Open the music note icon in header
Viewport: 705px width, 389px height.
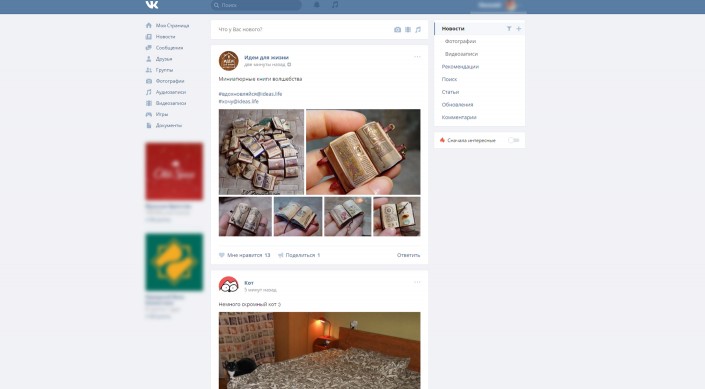pyautogui.click(x=335, y=5)
